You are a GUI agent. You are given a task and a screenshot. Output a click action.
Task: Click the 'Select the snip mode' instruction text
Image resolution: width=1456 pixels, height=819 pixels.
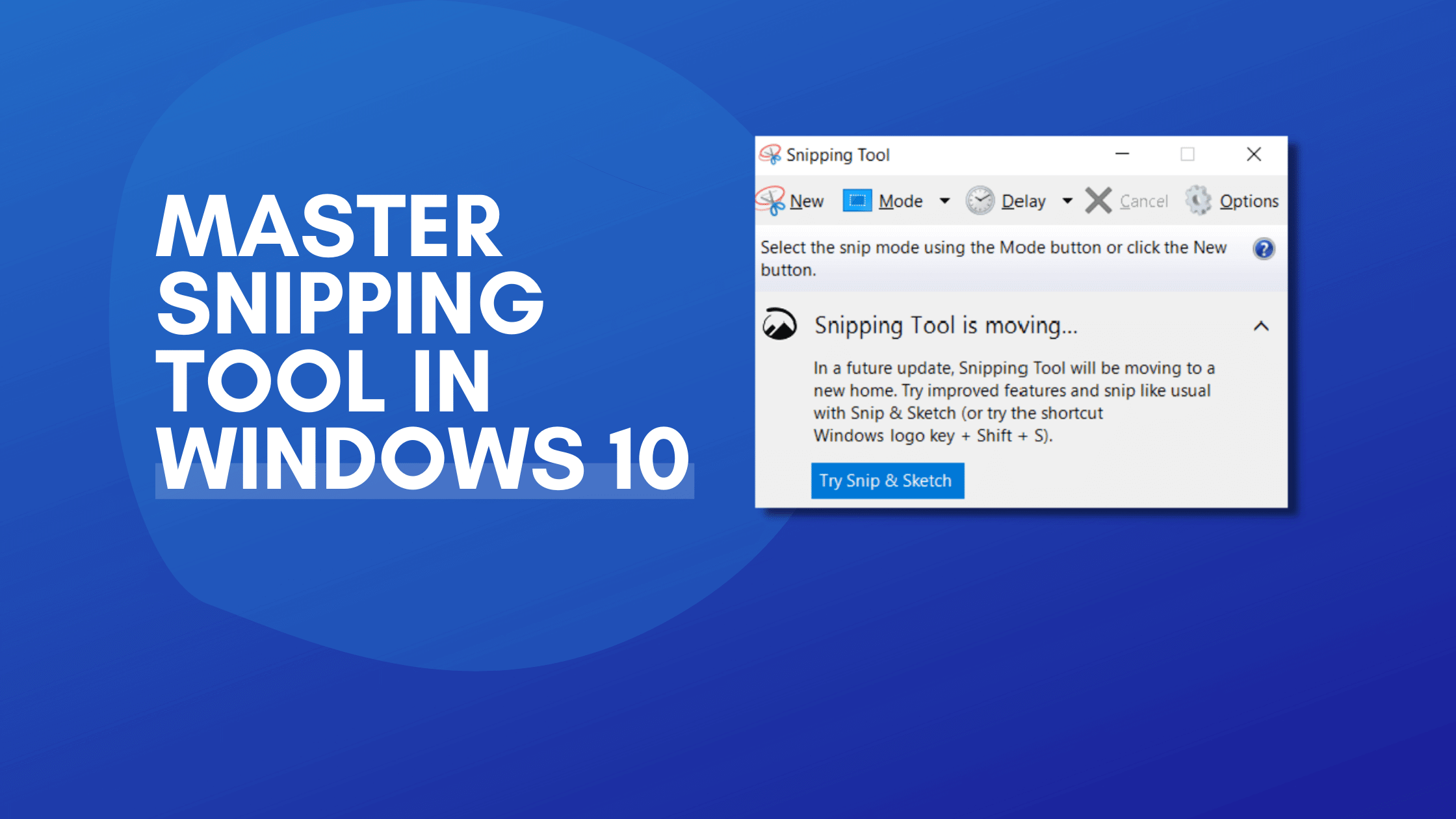coord(994,259)
